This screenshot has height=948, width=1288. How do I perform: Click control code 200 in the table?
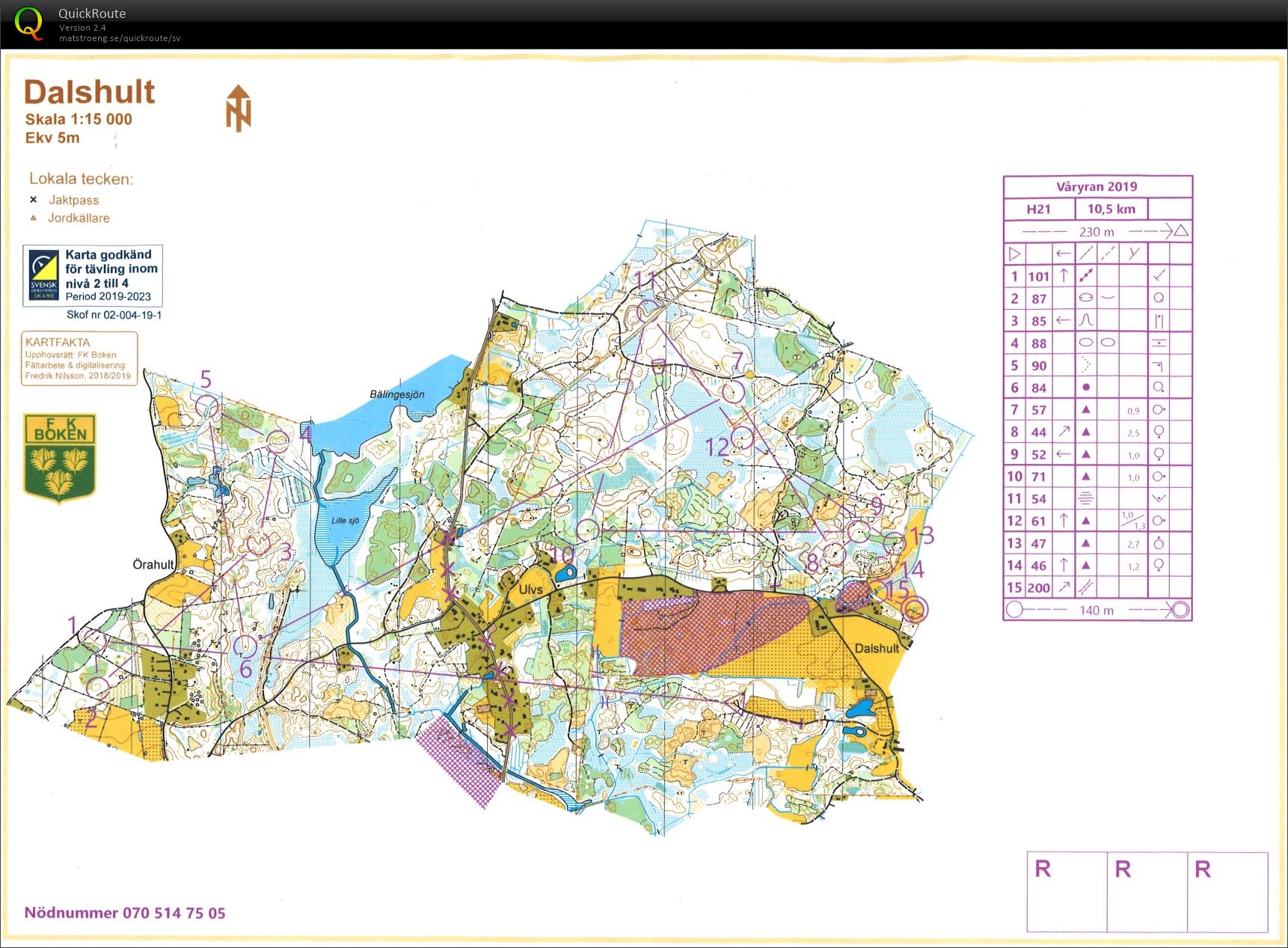tap(1038, 588)
